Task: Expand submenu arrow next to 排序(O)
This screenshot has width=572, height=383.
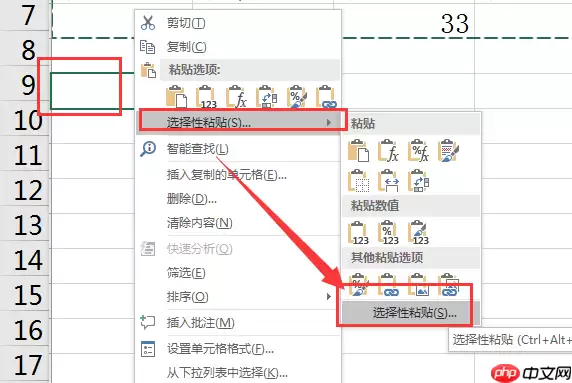Action: [329, 297]
